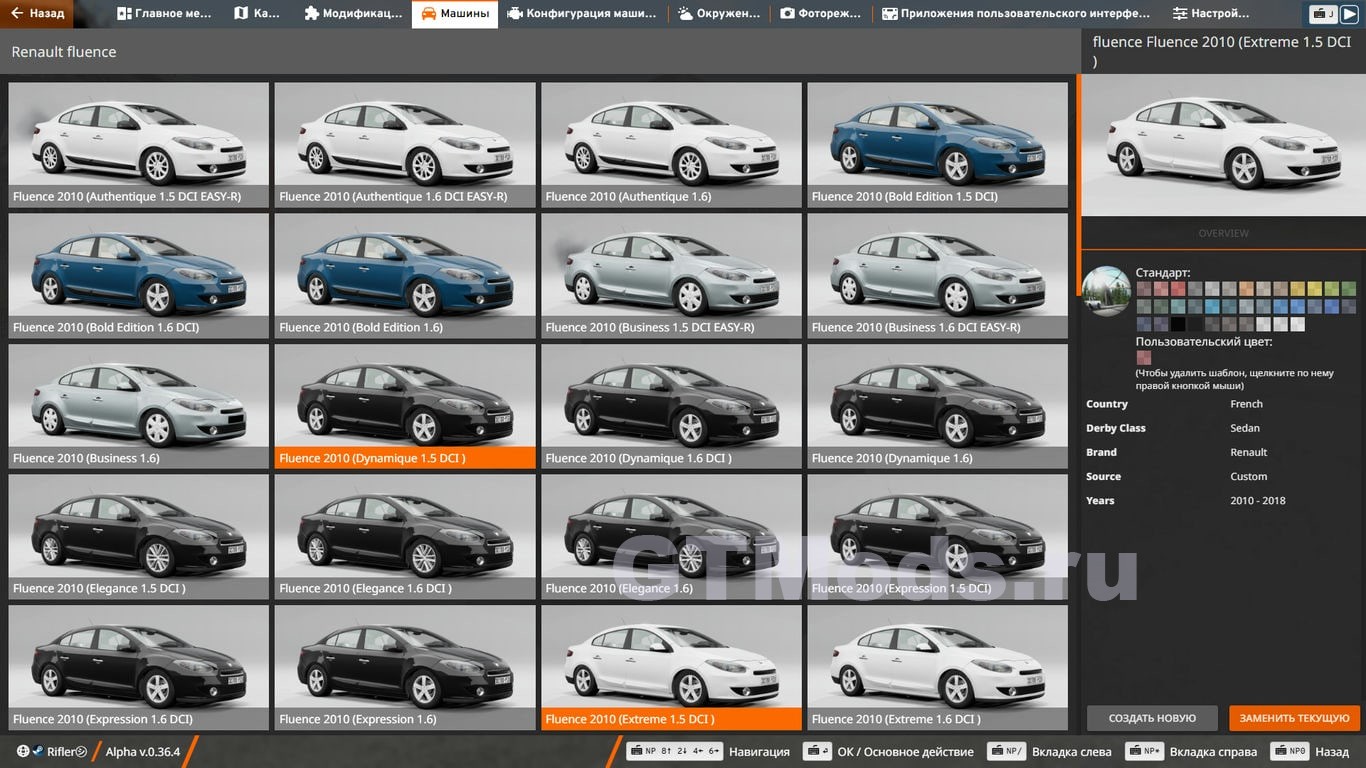Image resolution: width=1366 pixels, height=768 pixels.
Task: Click the Derby Class value Sedan
Action: click(1245, 428)
